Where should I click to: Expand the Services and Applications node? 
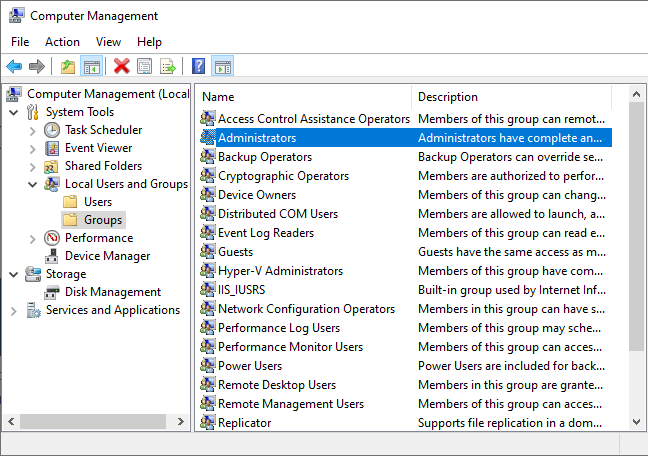[14, 310]
